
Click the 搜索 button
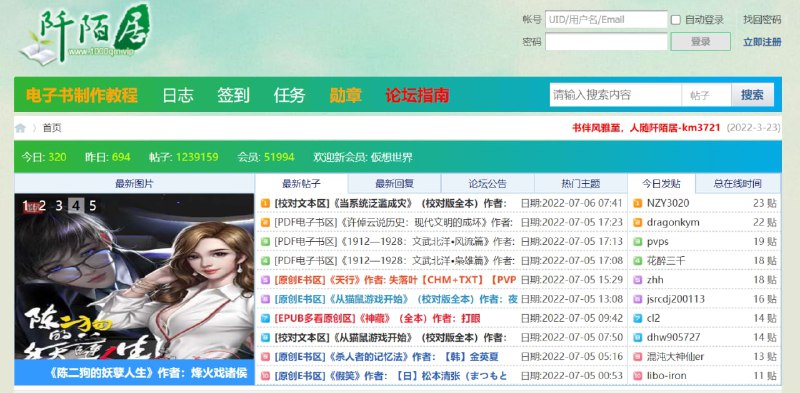[753, 95]
